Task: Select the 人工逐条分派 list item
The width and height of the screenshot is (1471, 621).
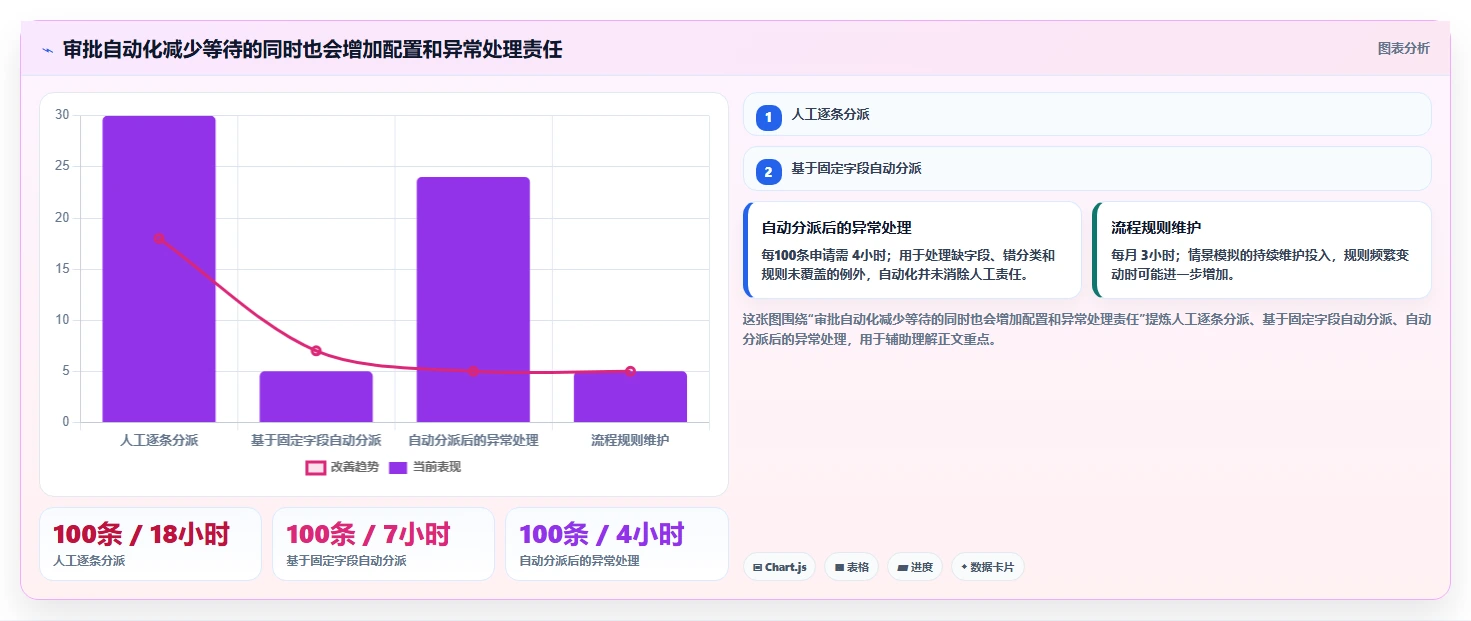Action: [1087, 114]
